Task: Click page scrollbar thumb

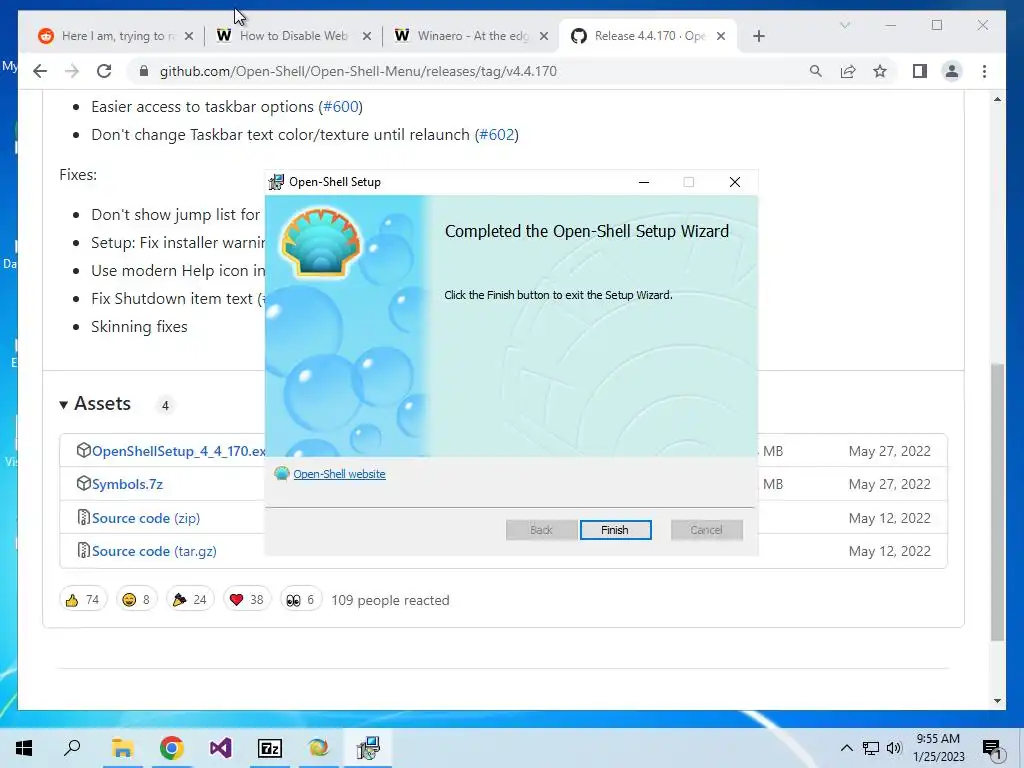Action: (x=997, y=502)
